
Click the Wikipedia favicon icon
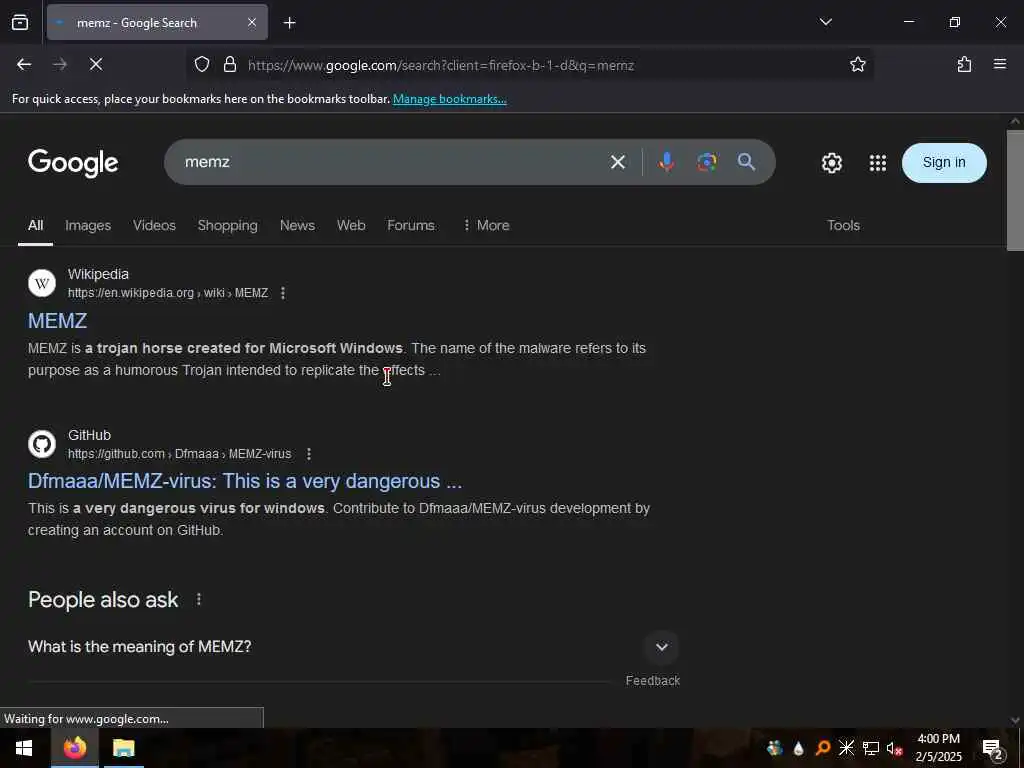click(42, 283)
